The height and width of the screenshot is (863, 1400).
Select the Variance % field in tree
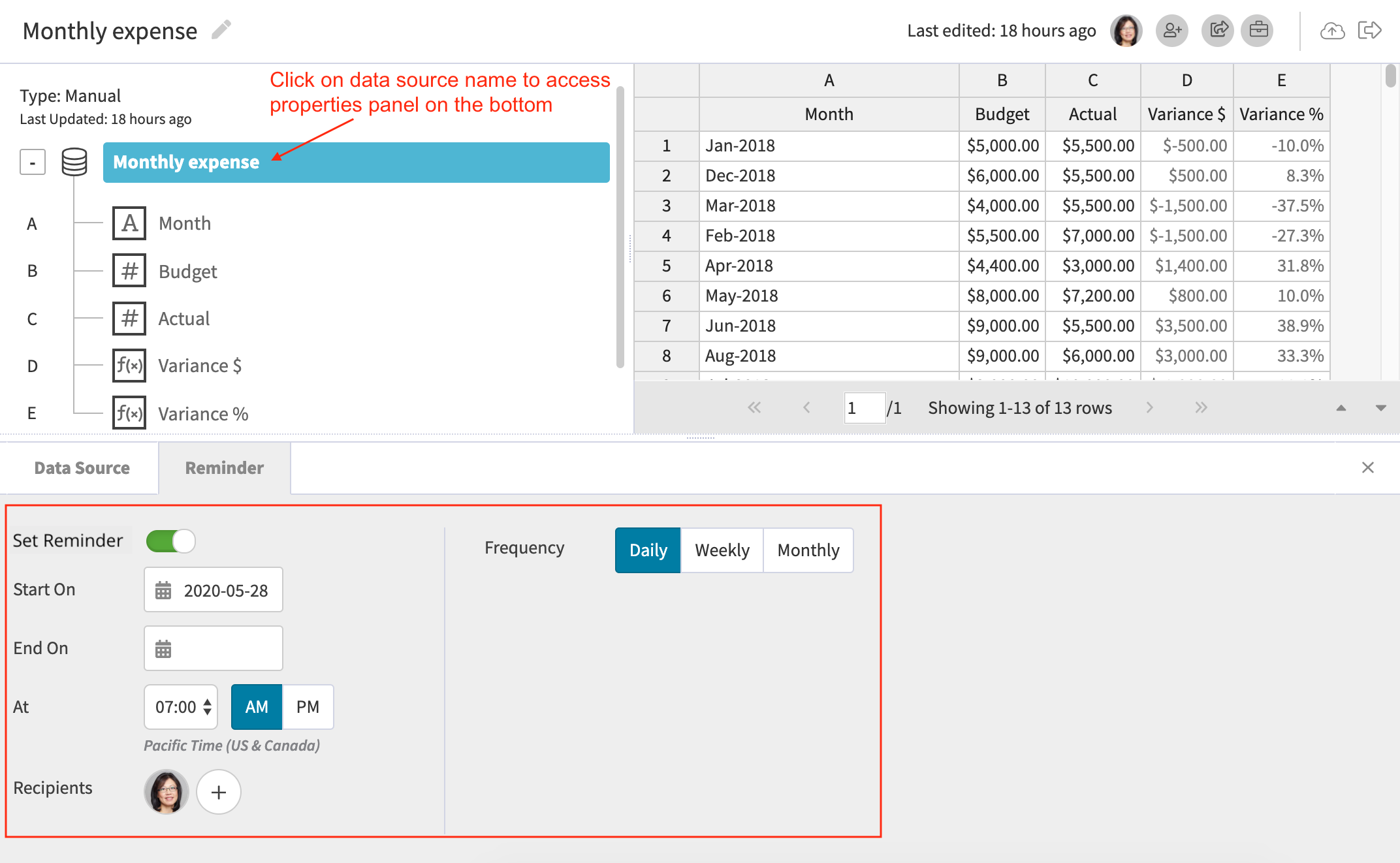pos(203,414)
